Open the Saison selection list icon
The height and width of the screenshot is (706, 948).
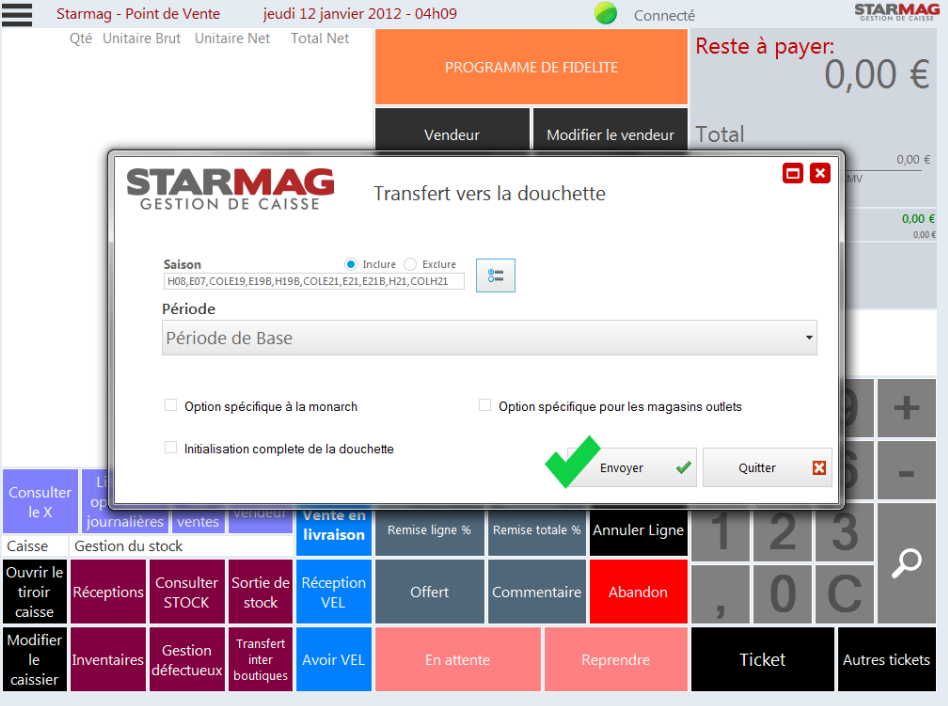pos(495,276)
